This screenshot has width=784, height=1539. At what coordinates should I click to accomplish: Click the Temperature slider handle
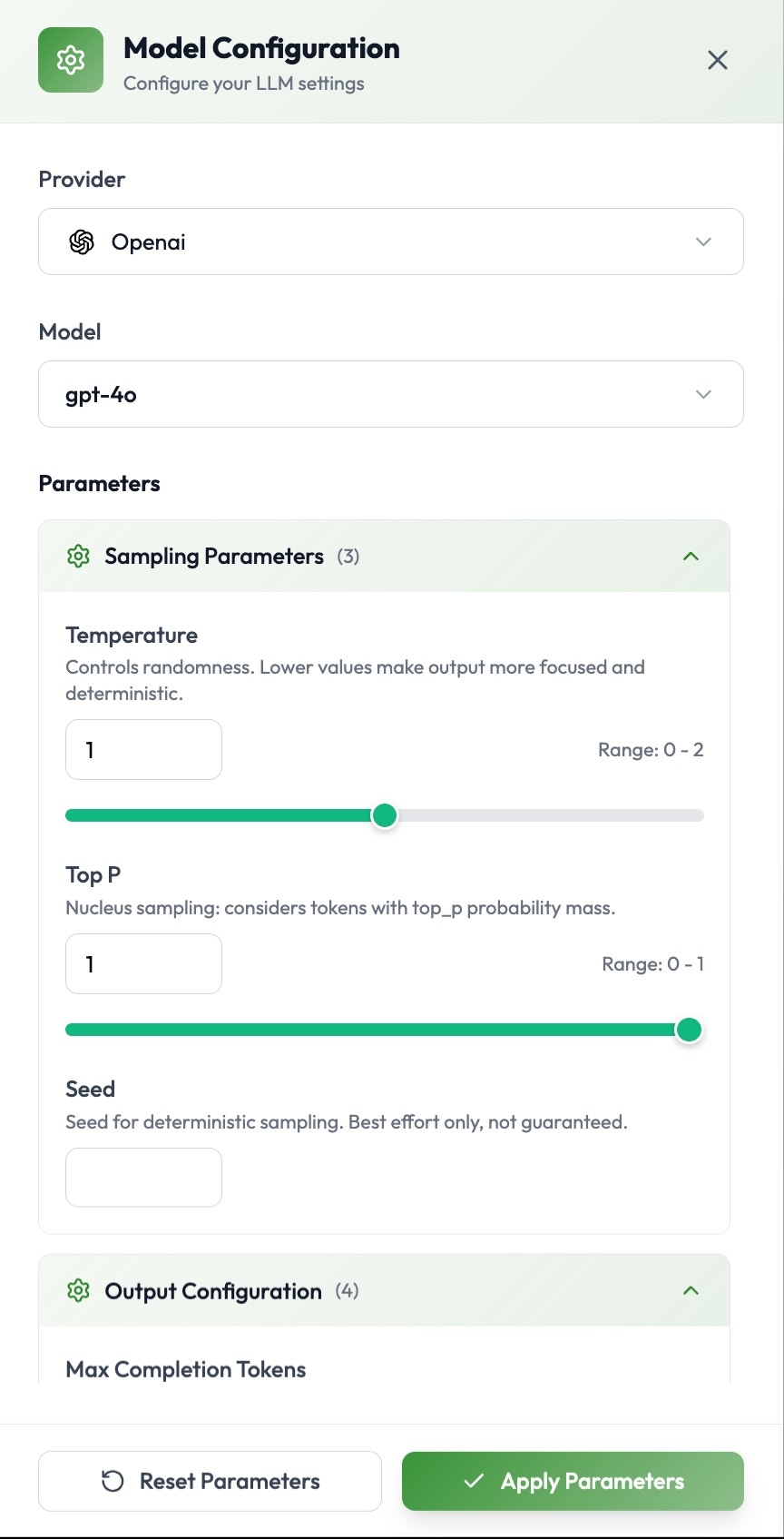tap(385, 815)
